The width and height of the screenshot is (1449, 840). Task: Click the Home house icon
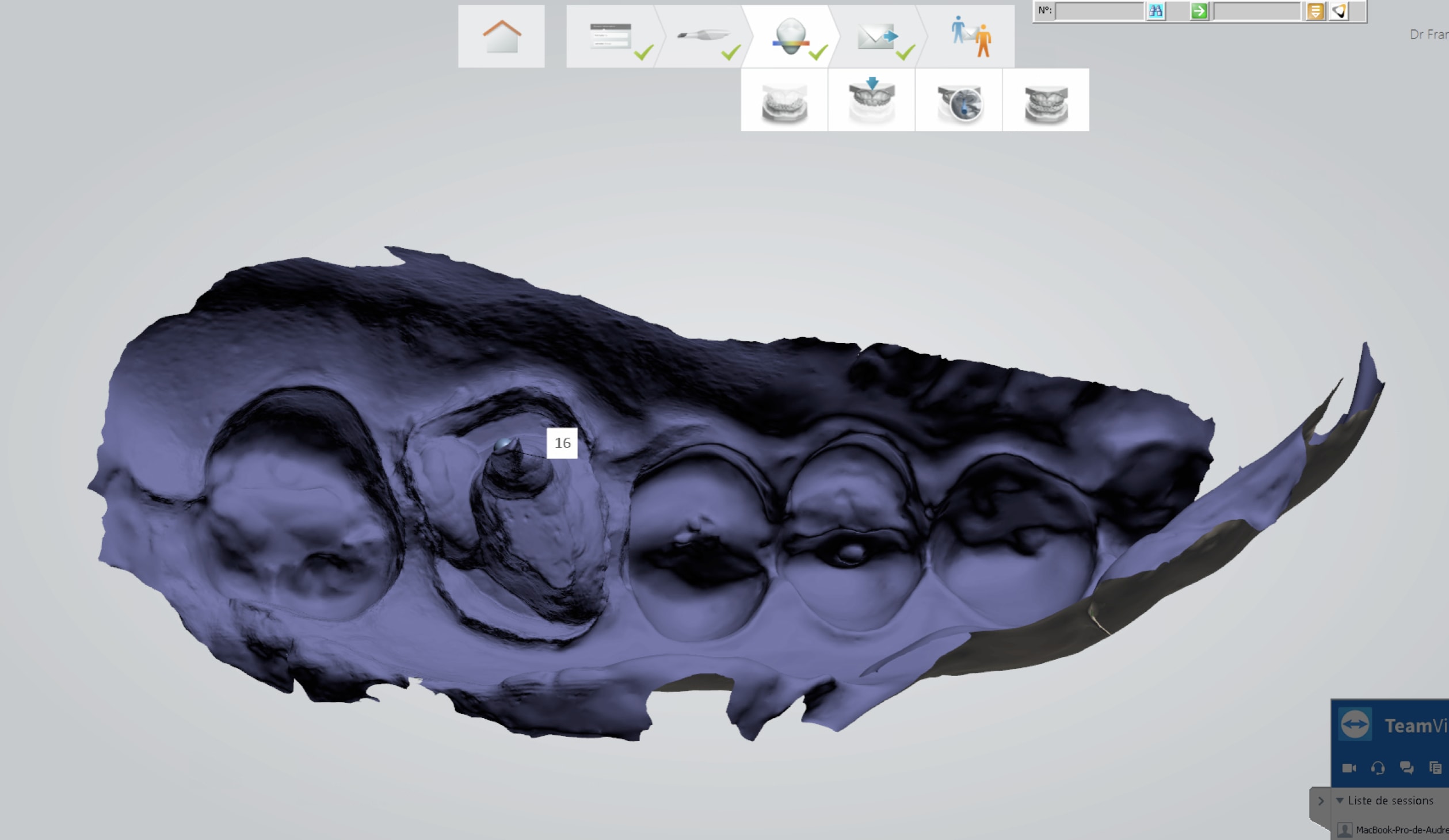click(x=501, y=36)
